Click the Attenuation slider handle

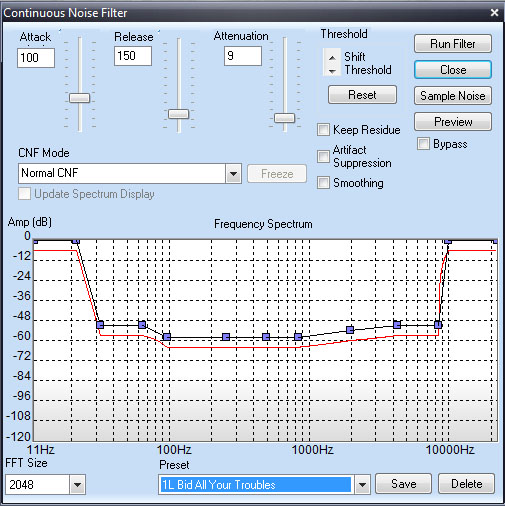[x=284, y=118]
